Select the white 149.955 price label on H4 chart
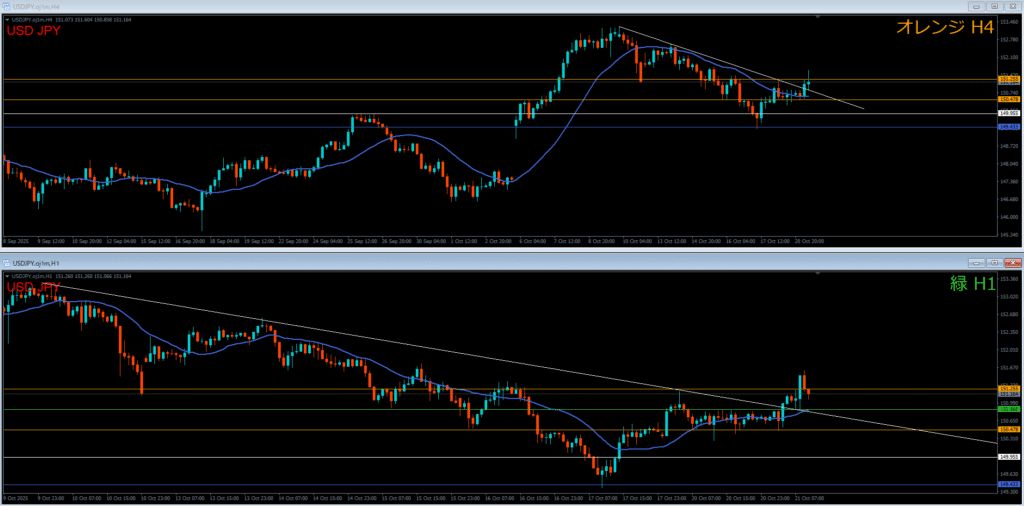The width and height of the screenshot is (1024, 506). (1009, 114)
